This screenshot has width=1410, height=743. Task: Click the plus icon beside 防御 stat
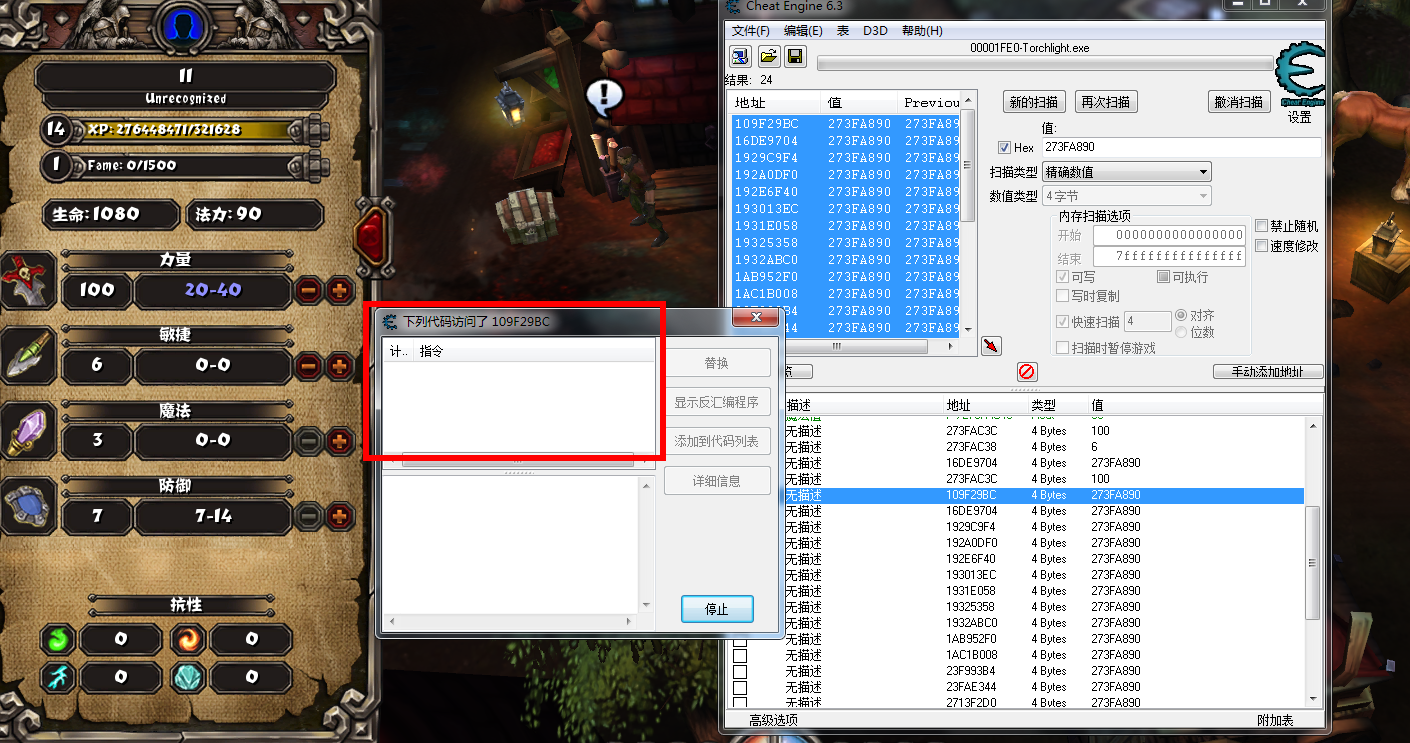340,516
